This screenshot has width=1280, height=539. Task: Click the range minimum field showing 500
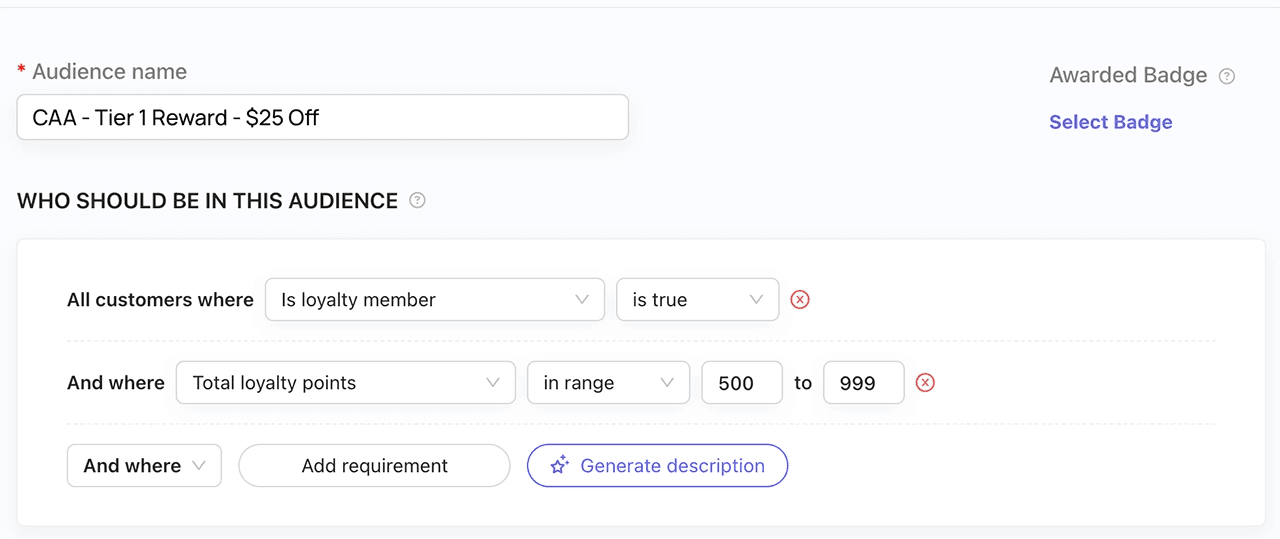(741, 382)
